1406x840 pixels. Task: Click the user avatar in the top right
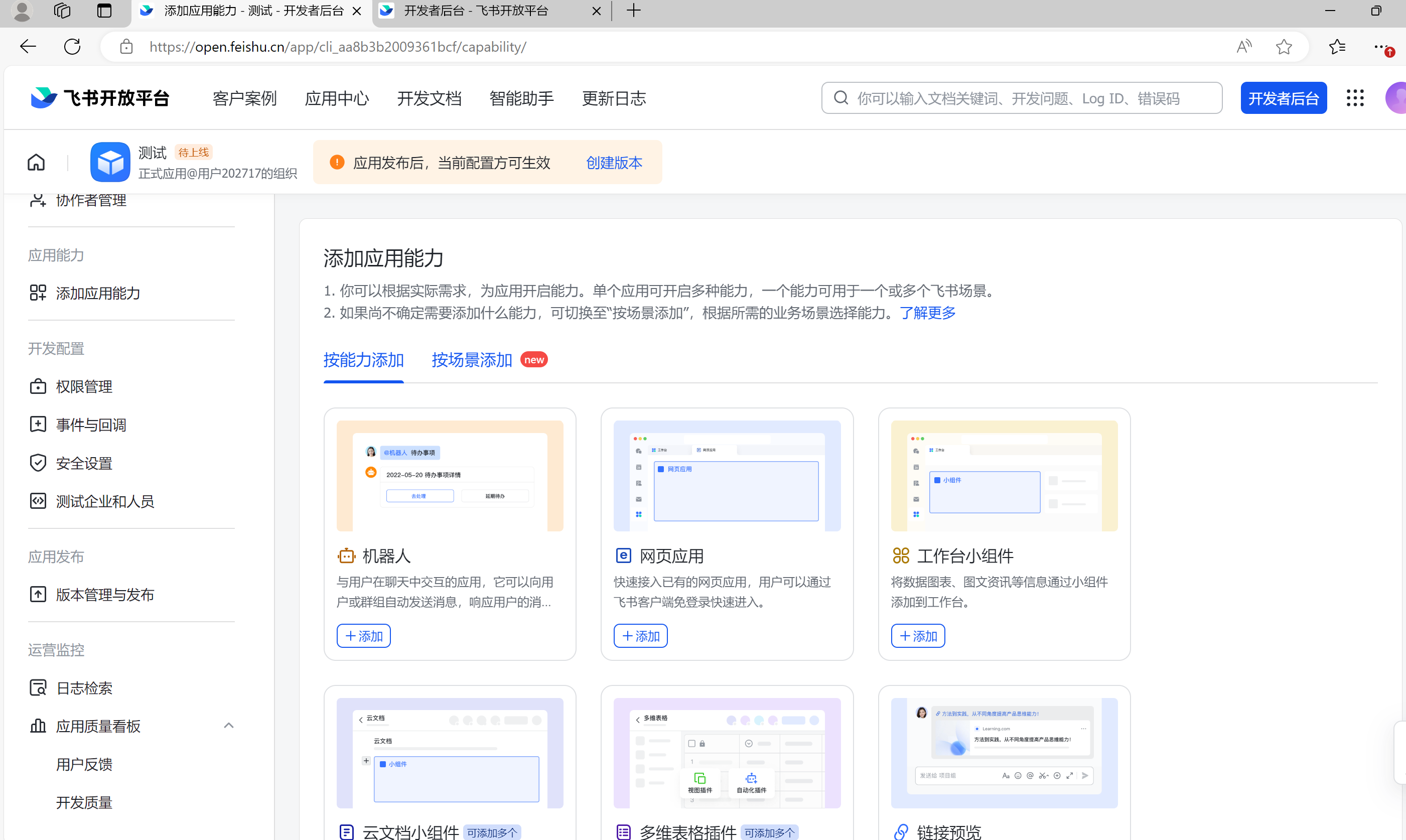click(x=1396, y=98)
